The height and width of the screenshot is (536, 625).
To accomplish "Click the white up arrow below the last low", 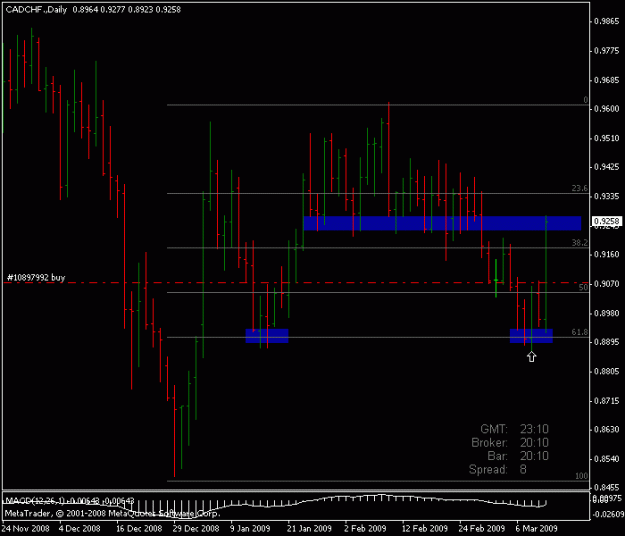I will [x=531, y=357].
